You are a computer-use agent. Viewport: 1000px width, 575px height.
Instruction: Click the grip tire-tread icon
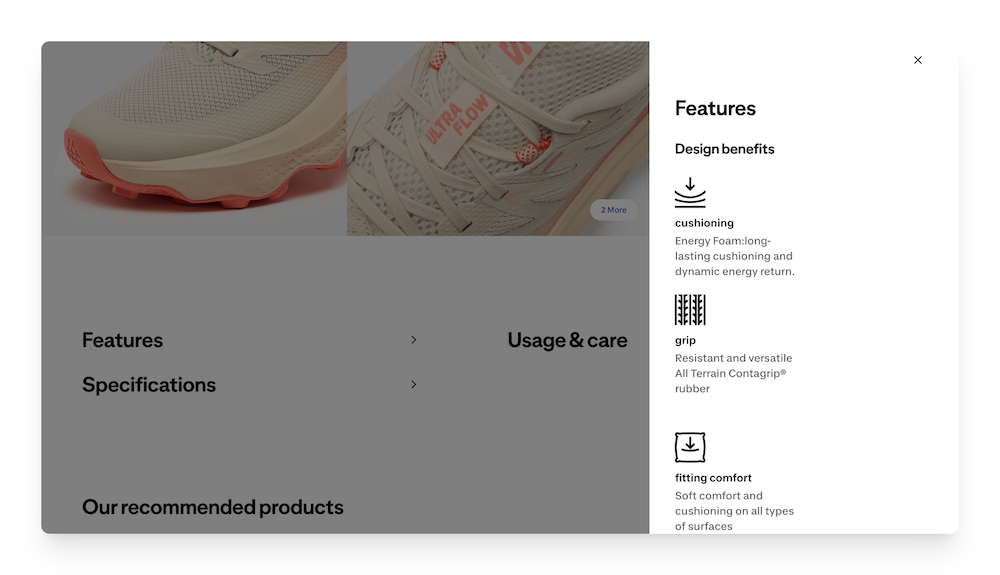coord(690,310)
